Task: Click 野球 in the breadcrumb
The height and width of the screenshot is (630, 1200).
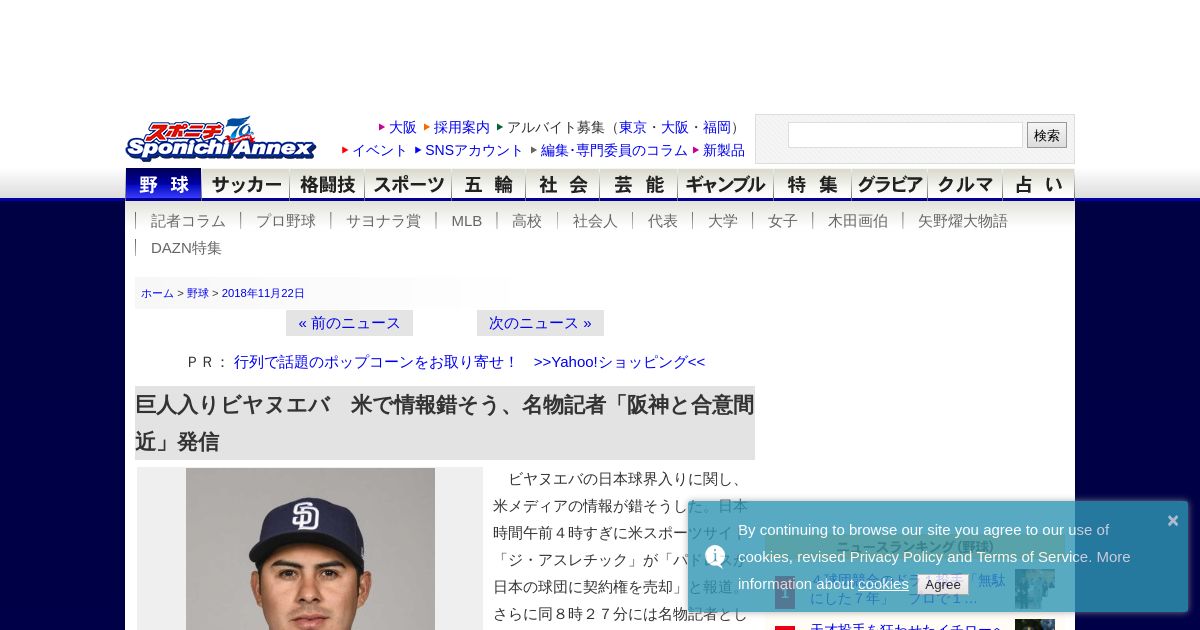Action: click(x=198, y=293)
